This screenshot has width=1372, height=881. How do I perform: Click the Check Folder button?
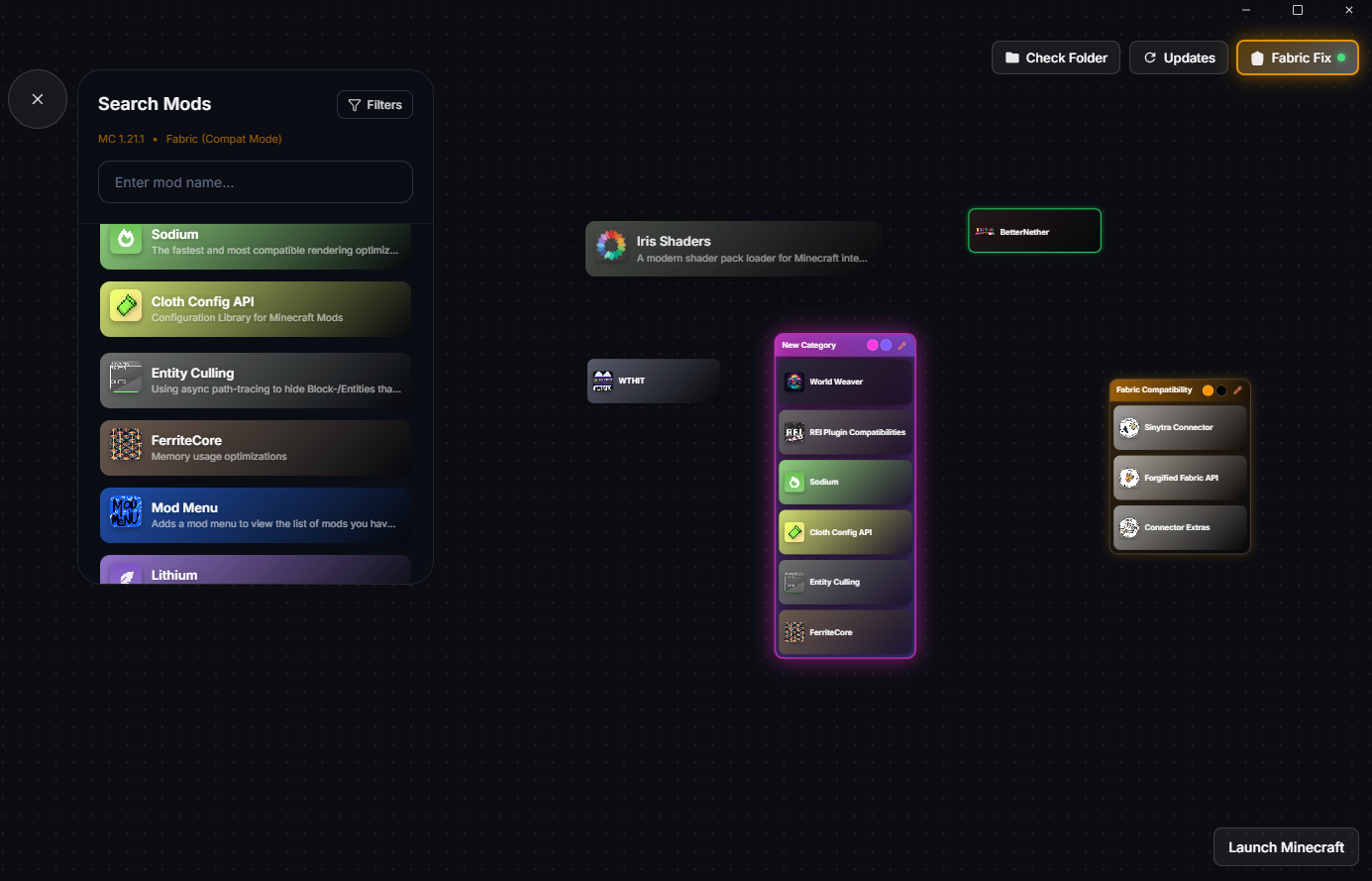click(x=1056, y=57)
